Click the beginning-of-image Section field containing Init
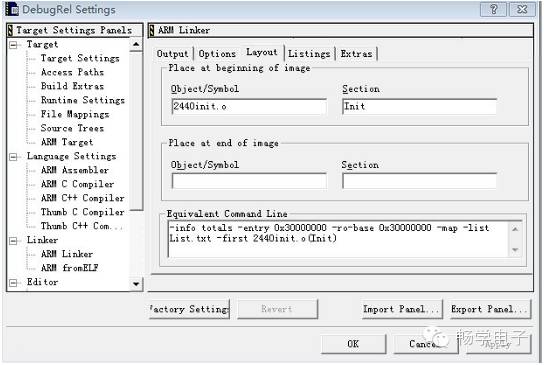Viewport: 544px width, 365px height. pyautogui.click(x=419, y=107)
